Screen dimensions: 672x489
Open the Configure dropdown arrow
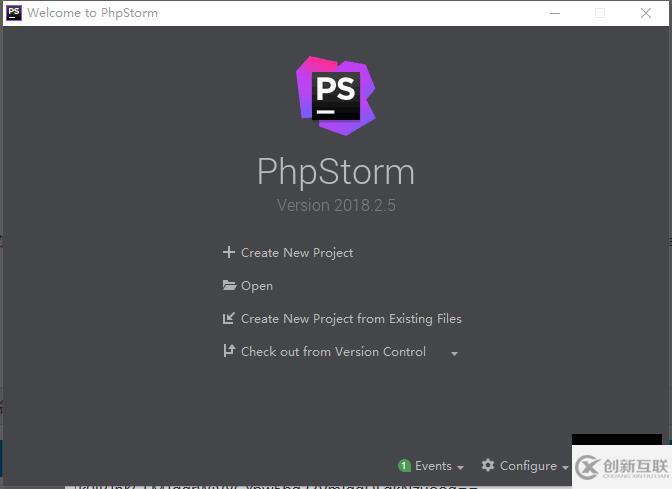pyautogui.click(x=565, y=467)
